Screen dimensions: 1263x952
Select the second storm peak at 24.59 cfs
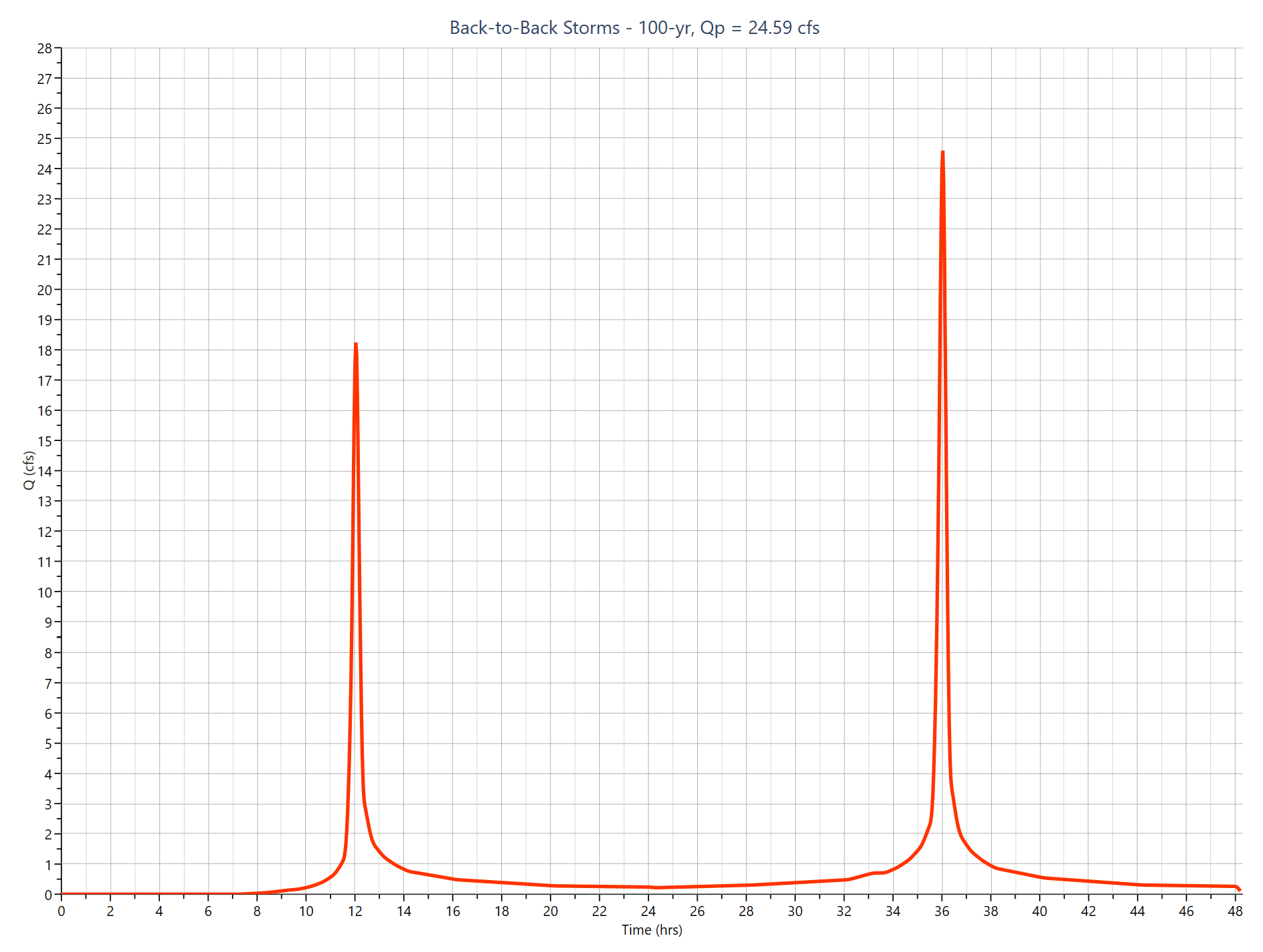pyautogui.click(x=944, y=153)
